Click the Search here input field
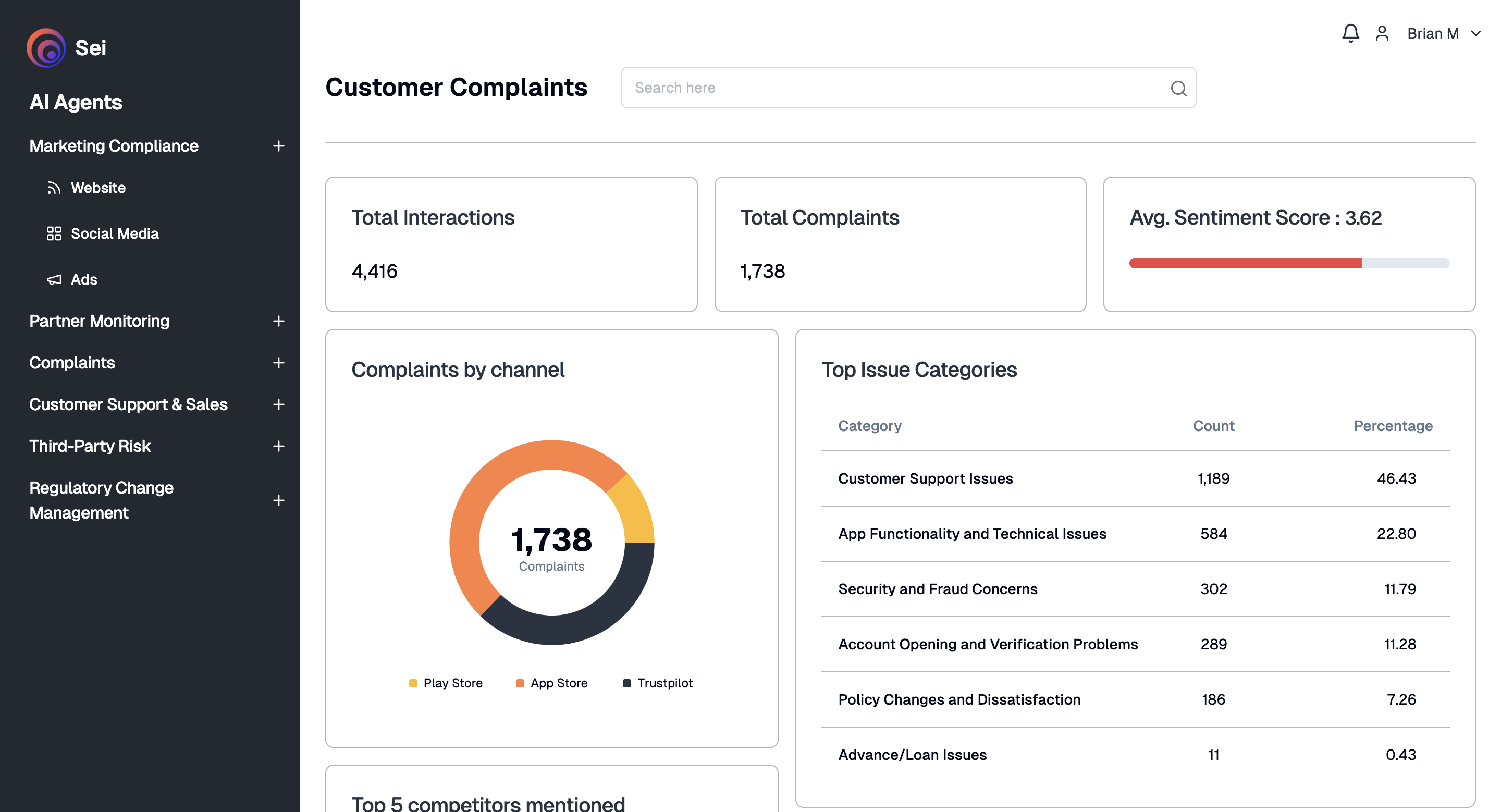The image size is (1501, 812). point(892,88)
